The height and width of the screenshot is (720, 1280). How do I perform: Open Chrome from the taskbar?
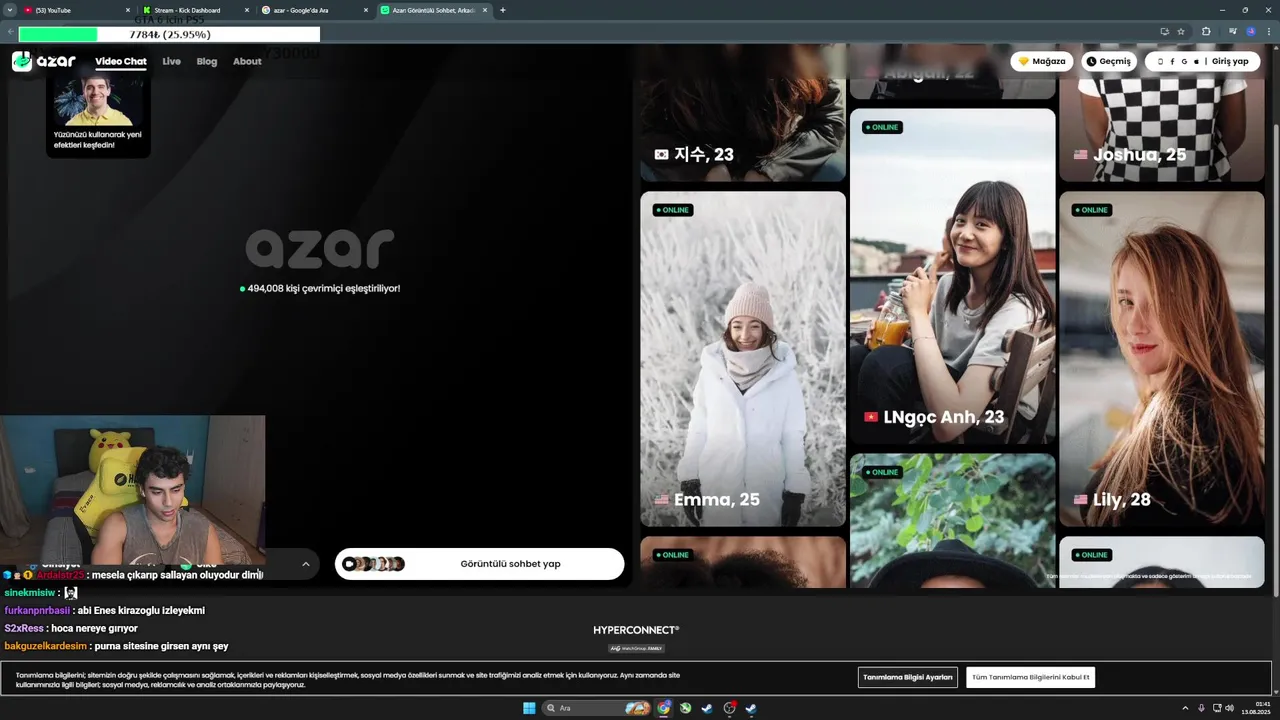(664, 708)
